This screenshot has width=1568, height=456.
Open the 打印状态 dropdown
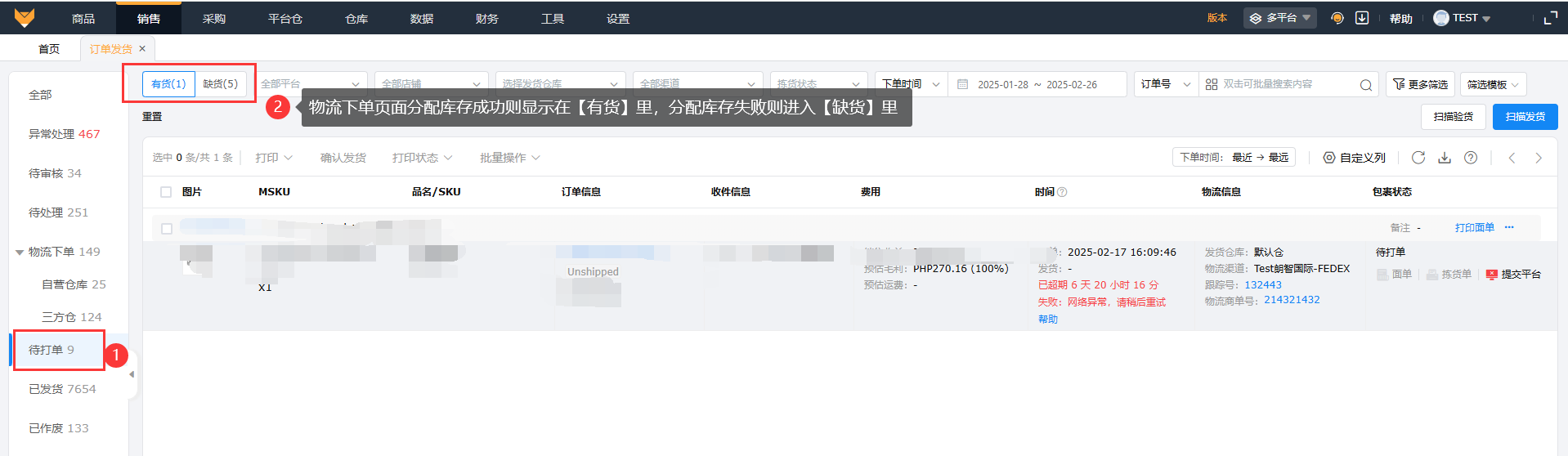422,158
